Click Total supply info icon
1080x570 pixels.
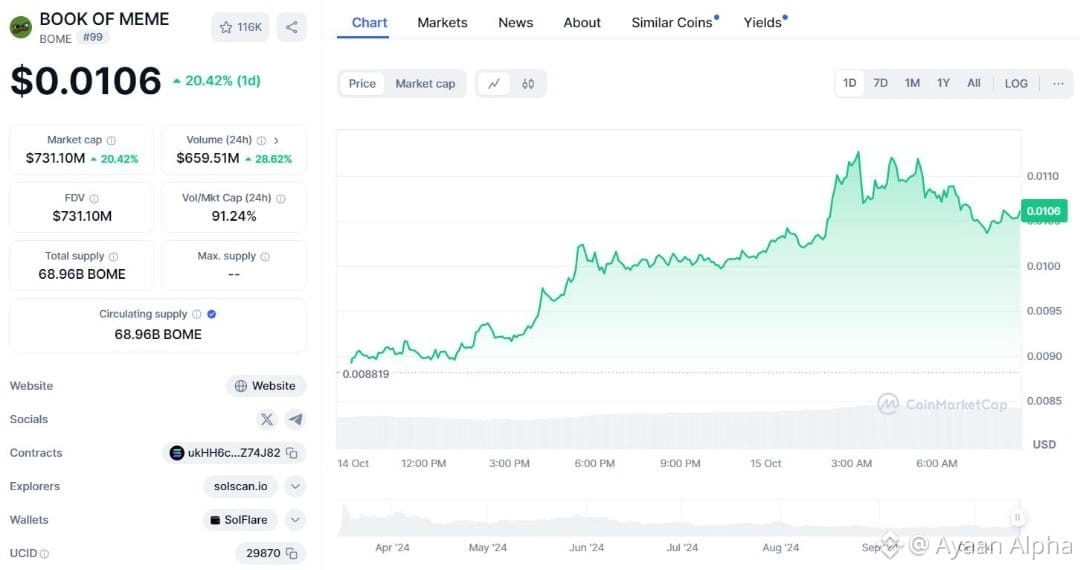pos(114,256)
